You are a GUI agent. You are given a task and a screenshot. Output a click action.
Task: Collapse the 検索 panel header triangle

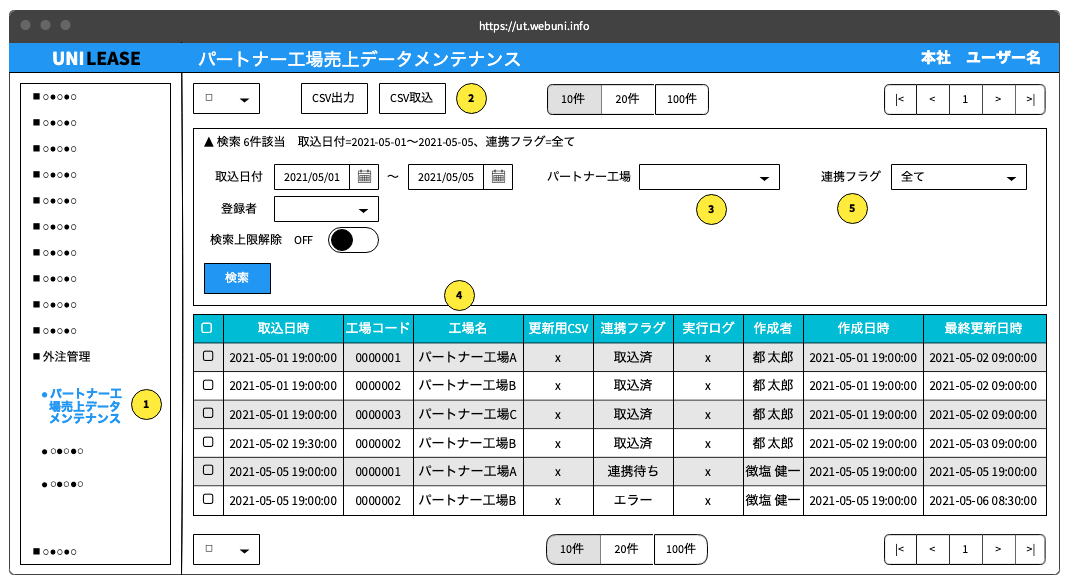[x=209, y=142]
